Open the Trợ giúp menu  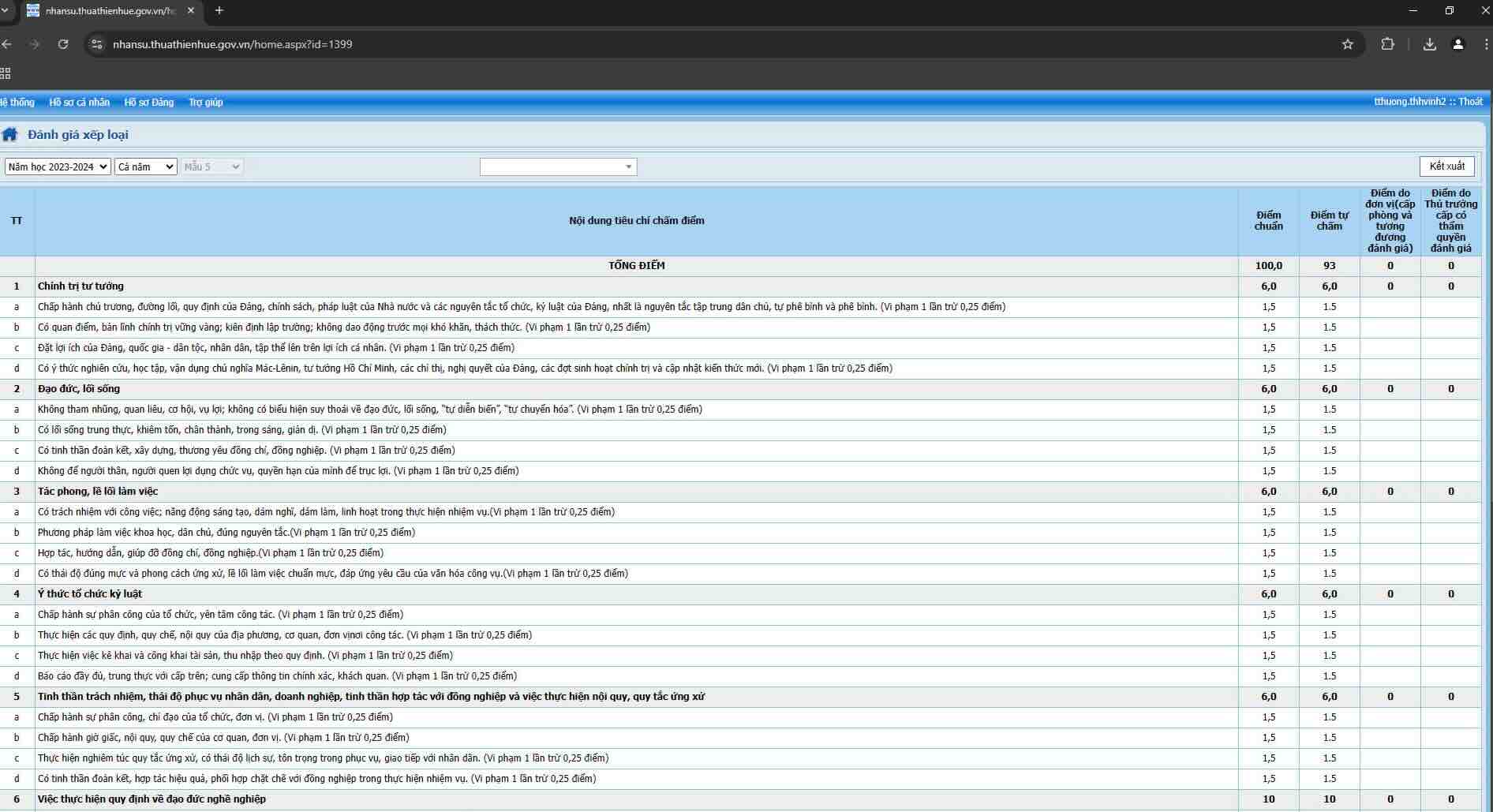205,102
